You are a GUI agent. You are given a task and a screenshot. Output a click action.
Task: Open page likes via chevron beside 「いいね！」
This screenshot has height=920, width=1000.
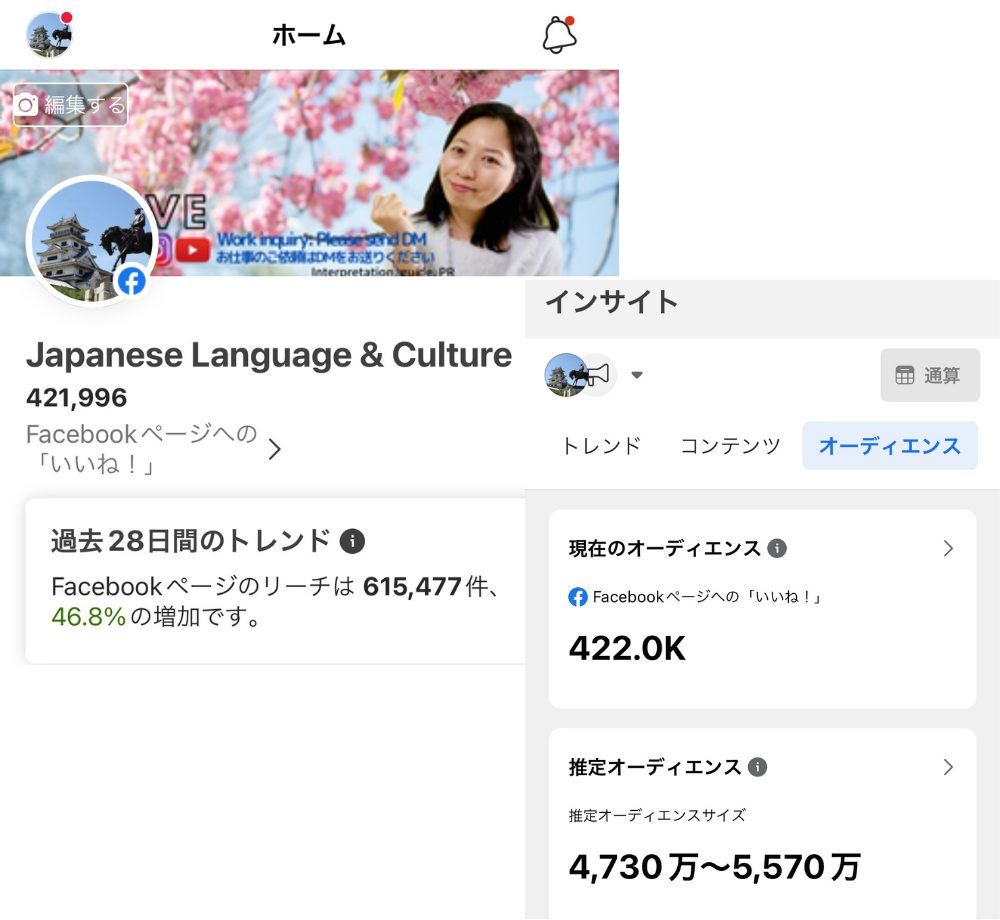coord(275,450)
